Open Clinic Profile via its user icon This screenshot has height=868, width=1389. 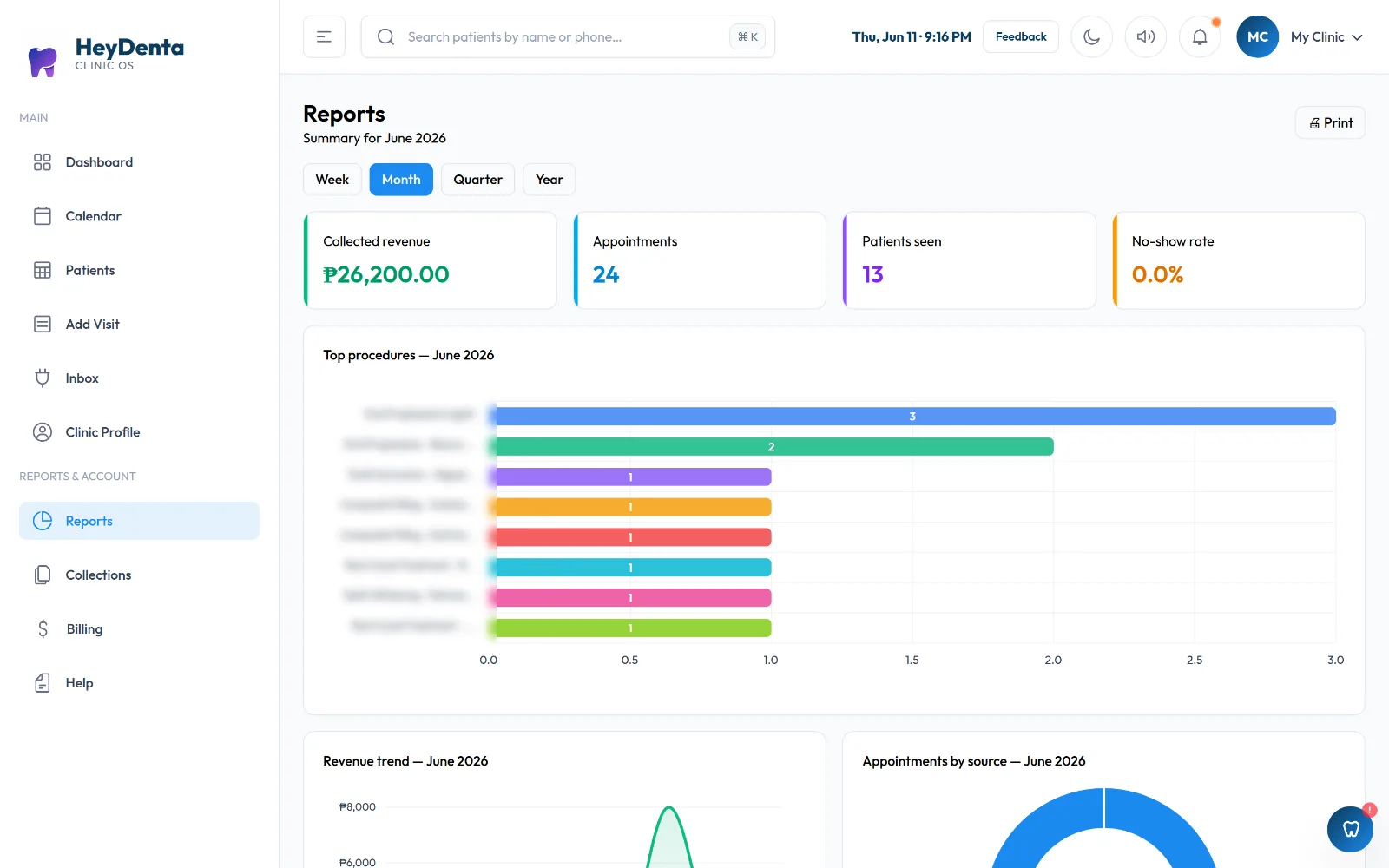point(43,432)
